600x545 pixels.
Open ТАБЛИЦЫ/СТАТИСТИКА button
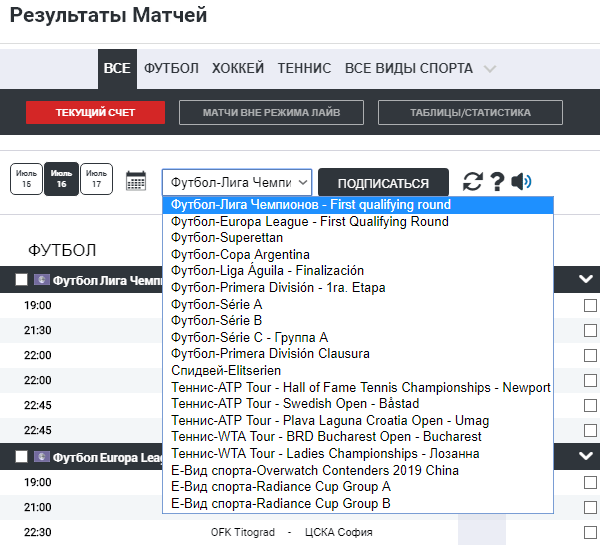tap(470, 113)
